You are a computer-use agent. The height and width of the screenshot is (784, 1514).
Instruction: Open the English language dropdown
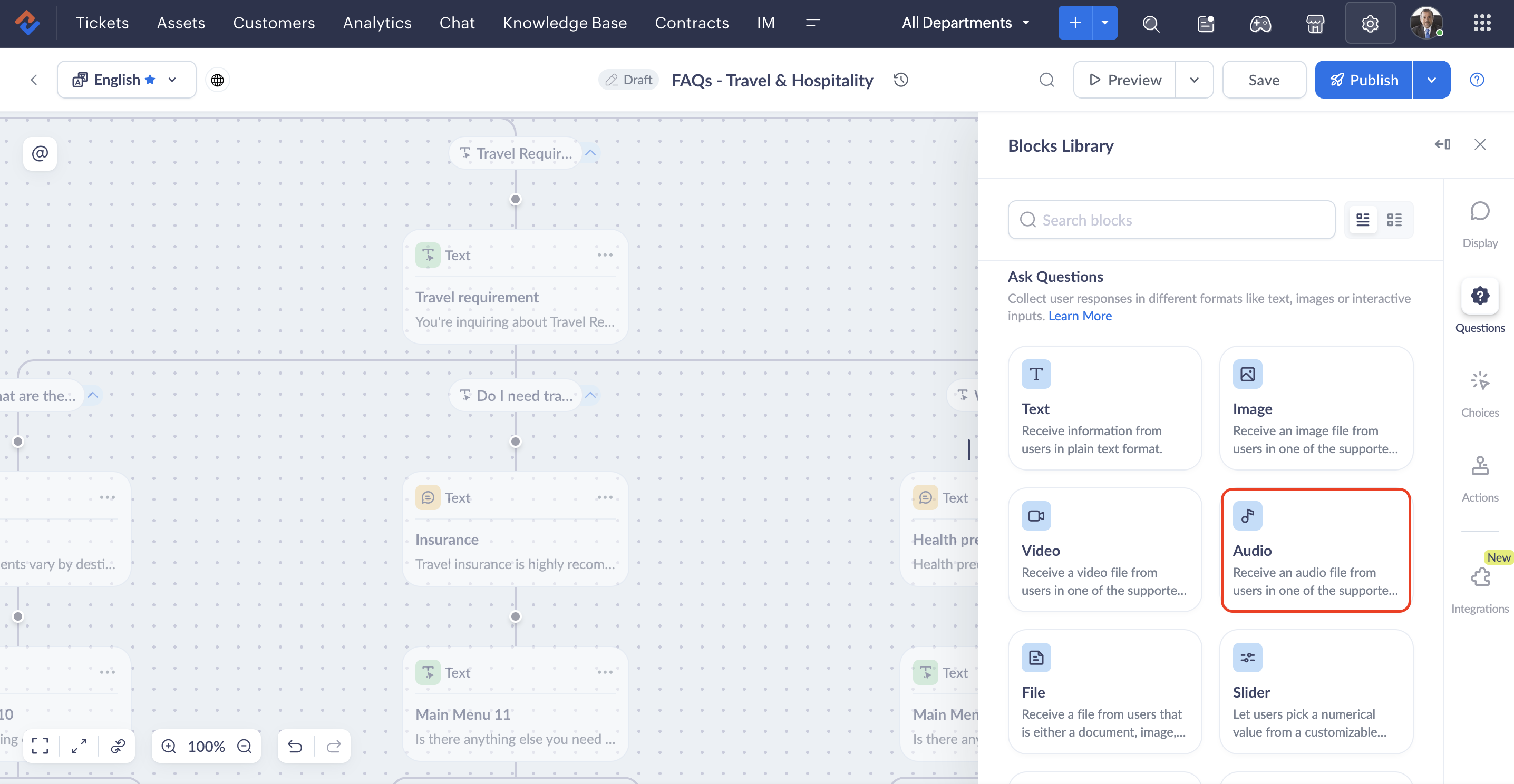pyautogui.click(x=127, y=80)
